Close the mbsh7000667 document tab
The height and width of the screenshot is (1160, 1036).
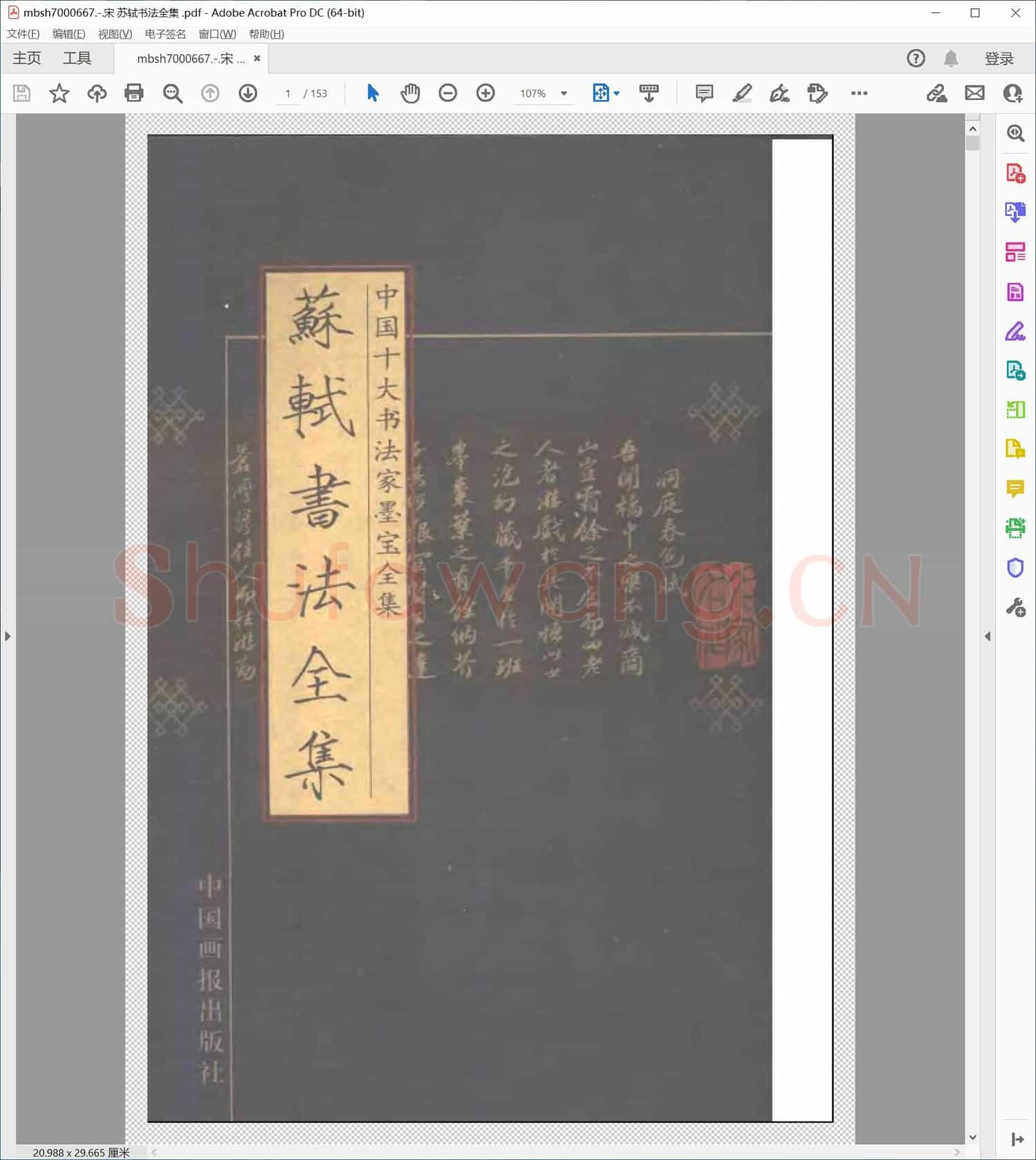257,59
